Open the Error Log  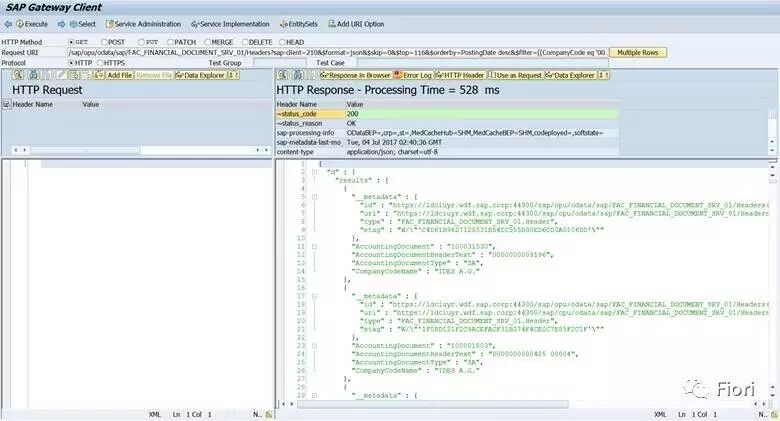pyautogui.click(x=413, y=75)
